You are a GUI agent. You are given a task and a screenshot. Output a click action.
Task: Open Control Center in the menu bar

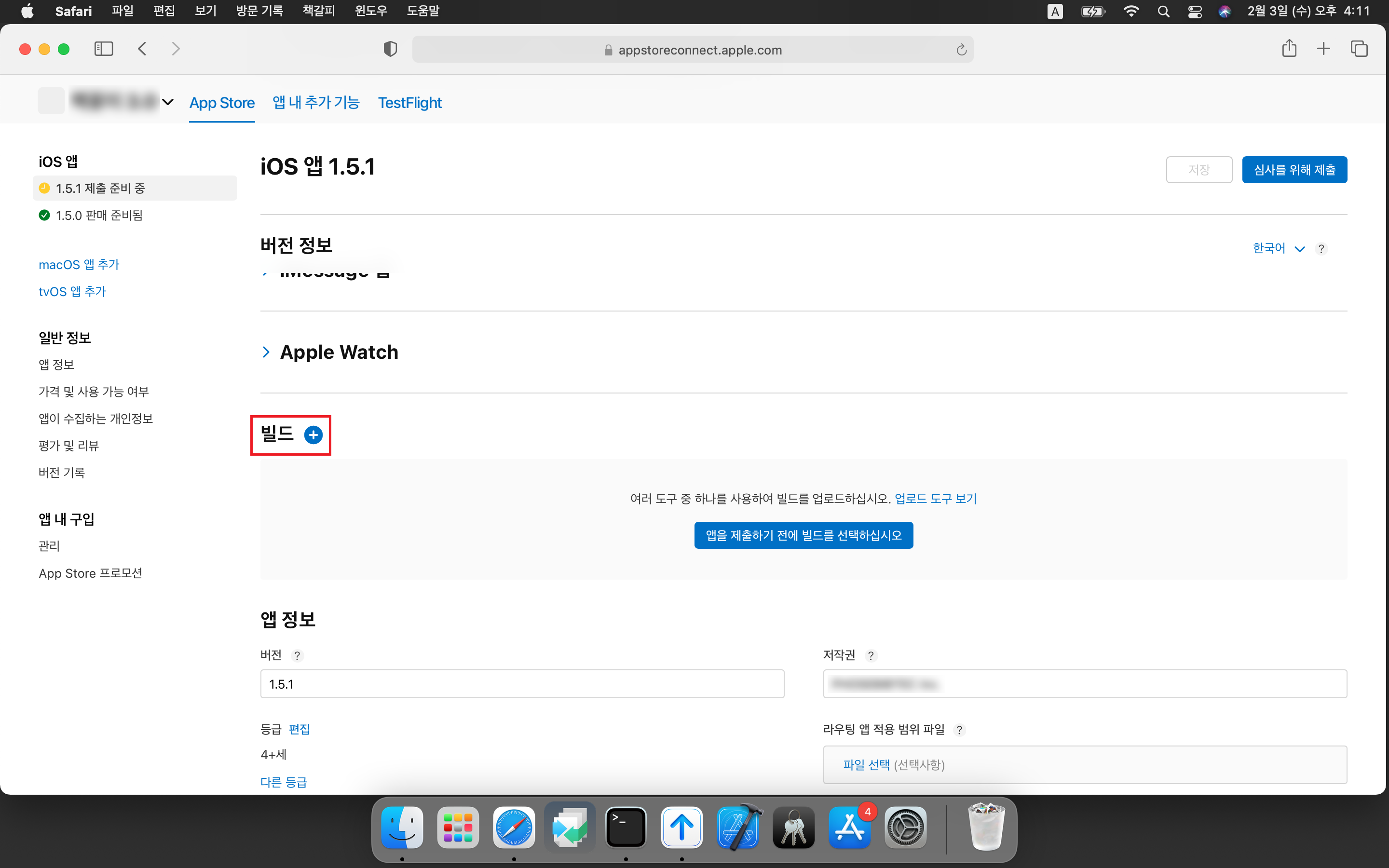click(1195, 12)
